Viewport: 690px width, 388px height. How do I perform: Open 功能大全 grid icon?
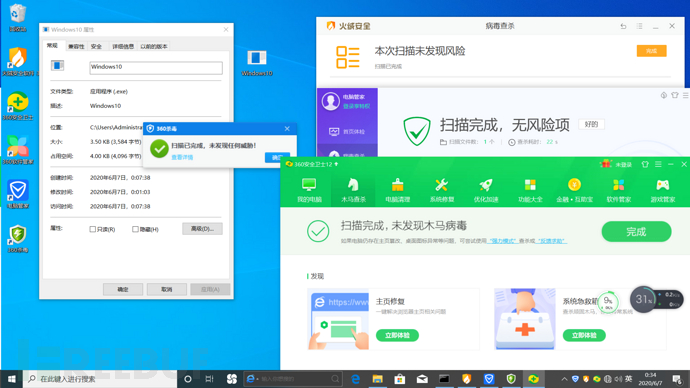click(530, 190)
